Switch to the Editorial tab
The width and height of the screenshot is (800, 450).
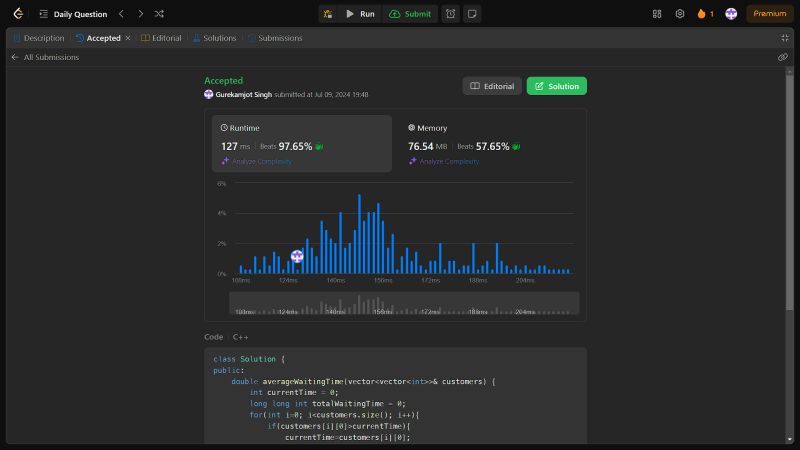pyautogui.click(x=161, y=38)
